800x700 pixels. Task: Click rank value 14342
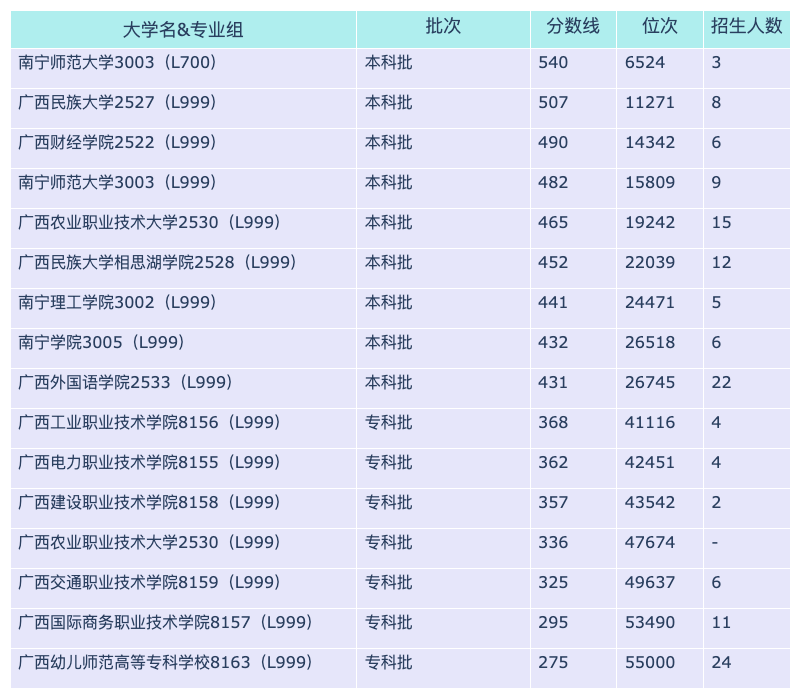(650, 142)
